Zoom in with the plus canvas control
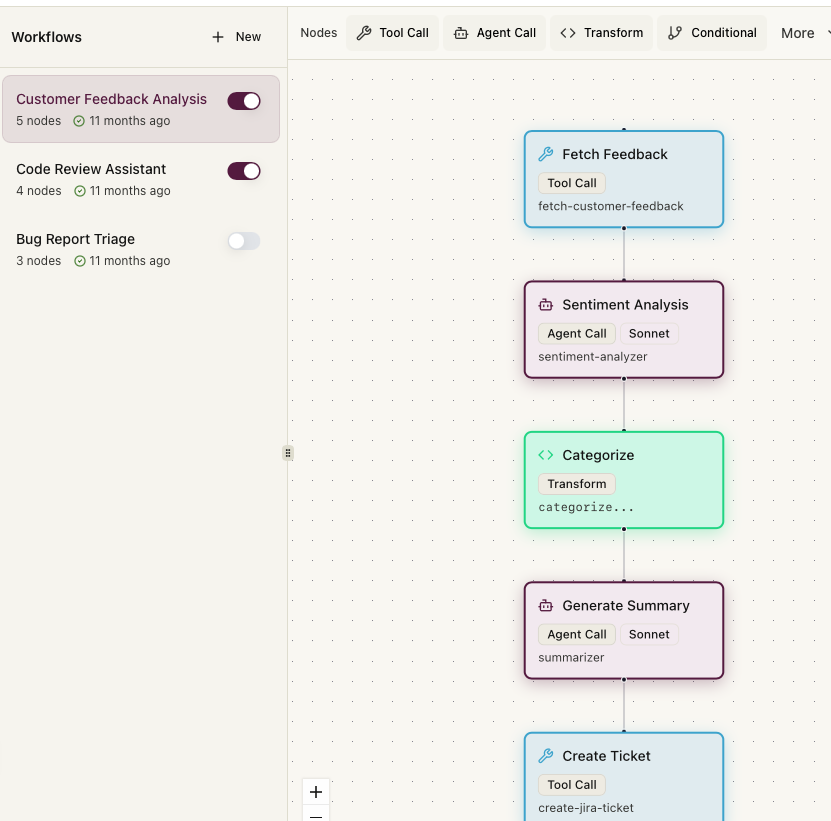This screenshot has width=831, height=821. pyautogui.click(x=316, y=792)
